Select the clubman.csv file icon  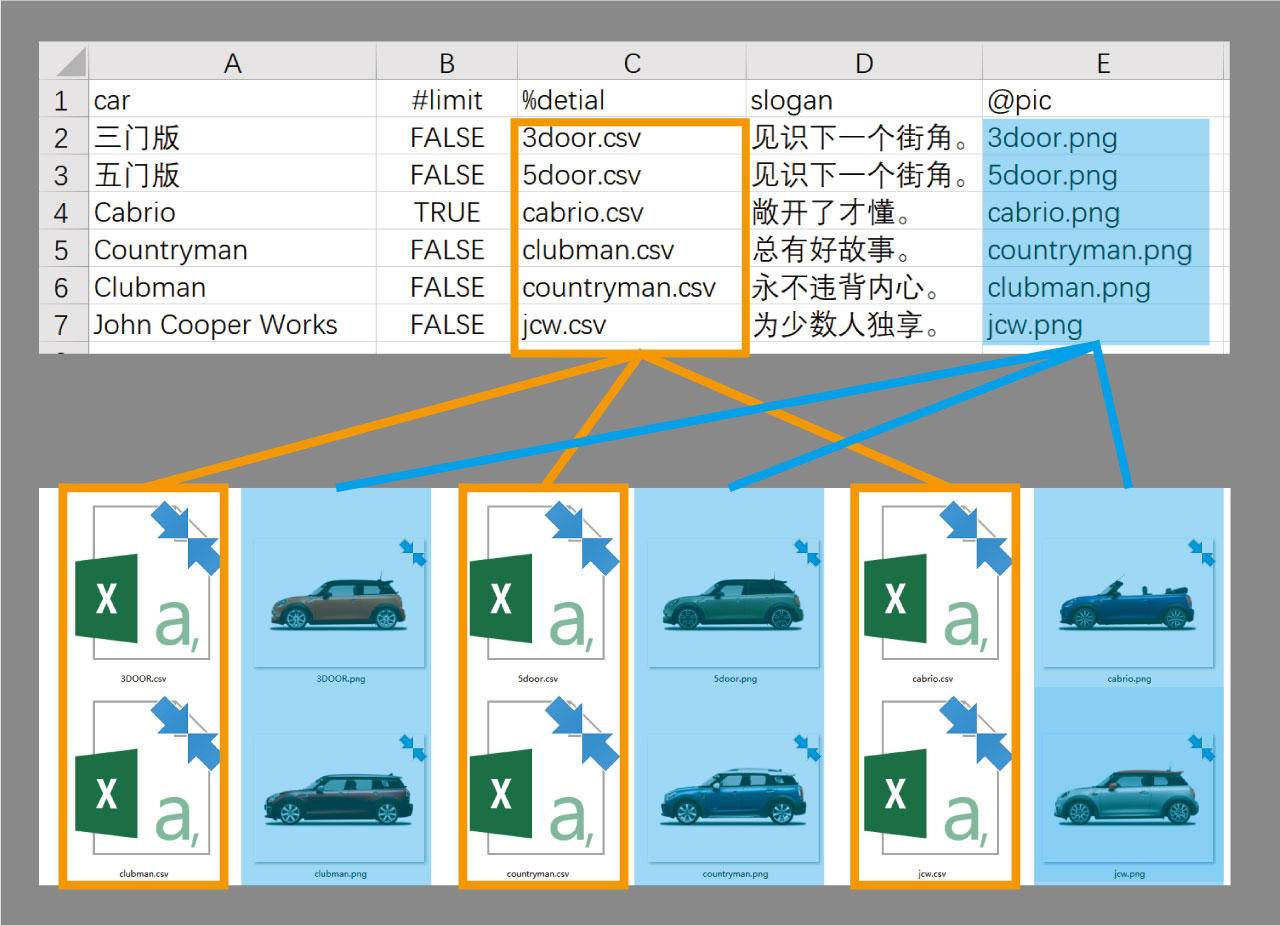pos(147,776)
